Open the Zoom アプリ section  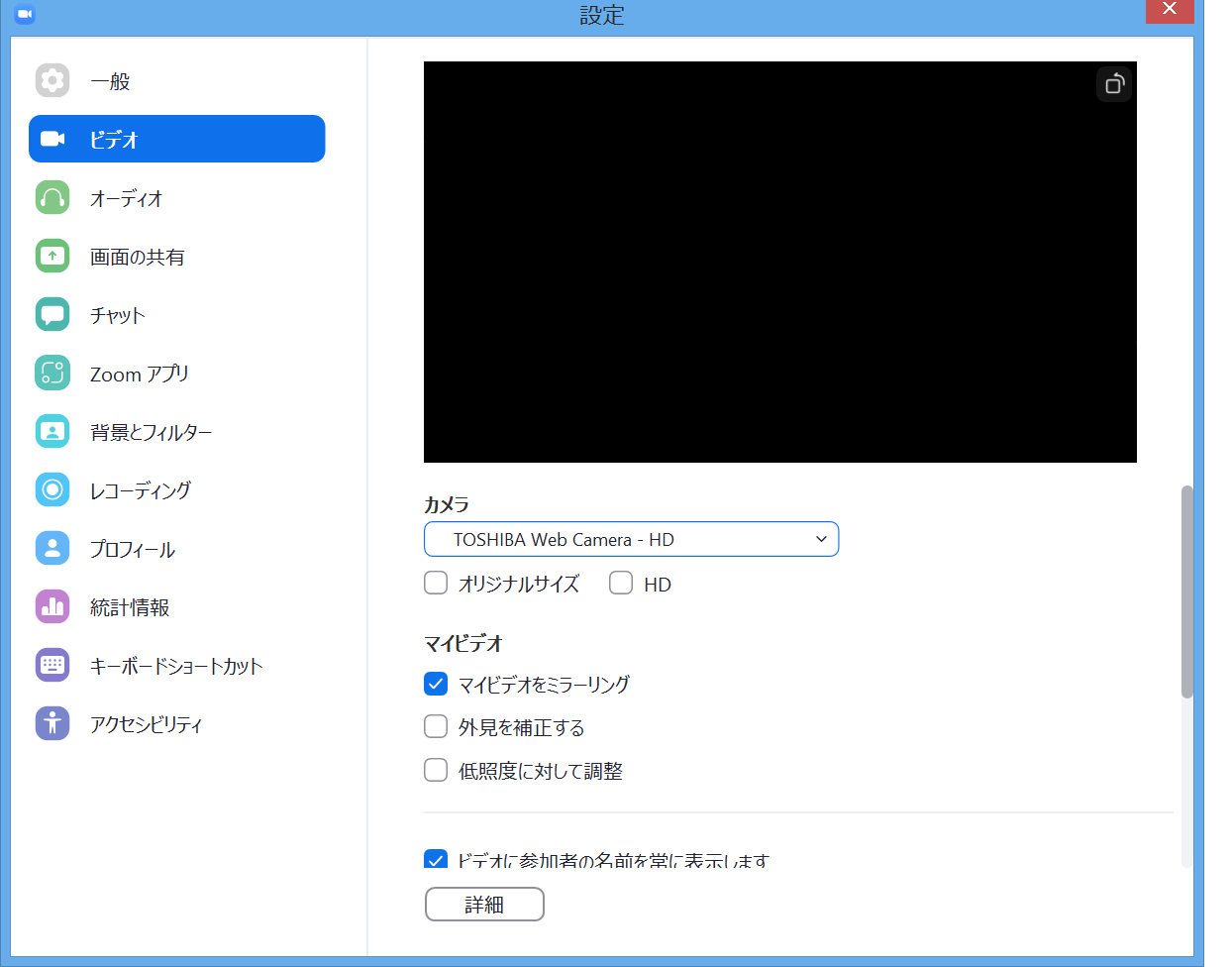(x=176, y=373)
